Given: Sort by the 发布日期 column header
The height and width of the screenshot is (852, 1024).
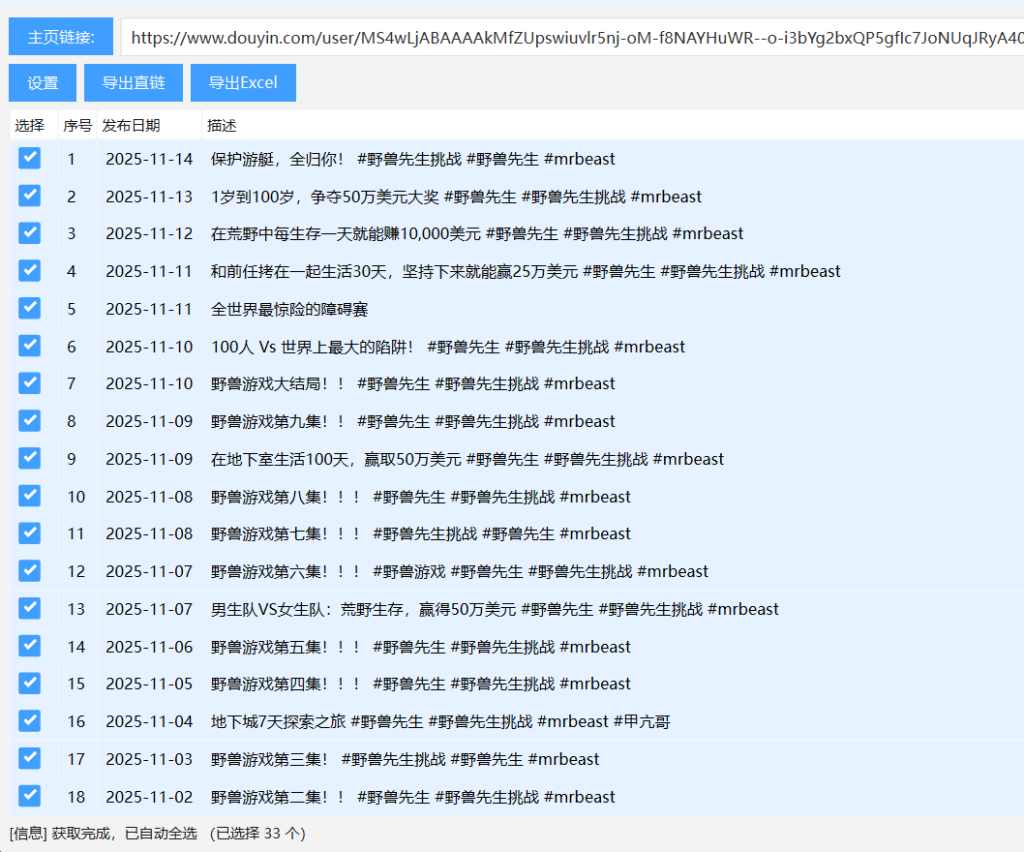Looking at the screenshot, I should coord(130,126).
